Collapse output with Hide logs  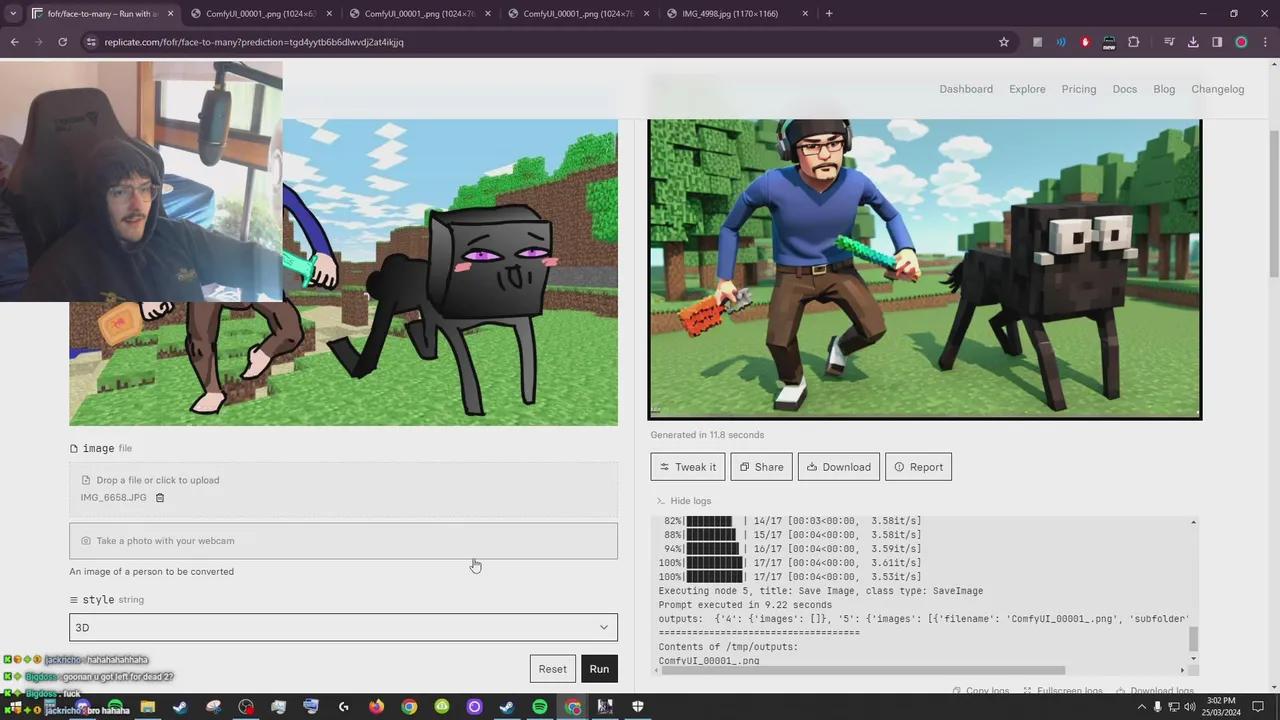point(684,501)
